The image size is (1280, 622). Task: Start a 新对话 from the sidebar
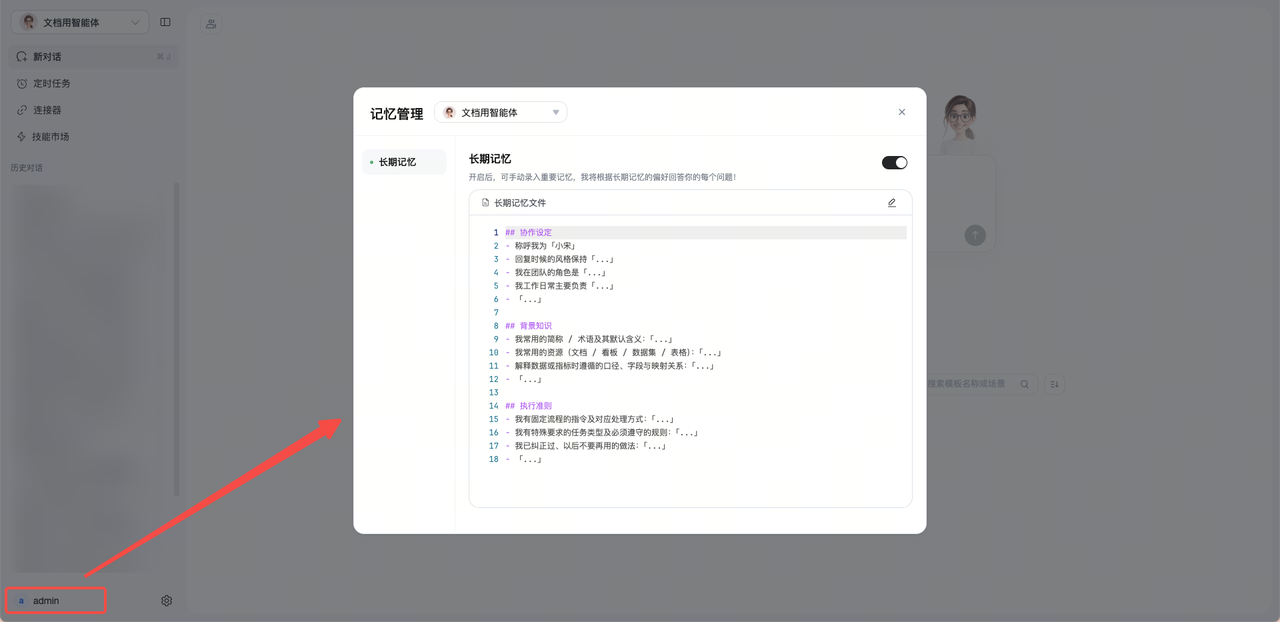click(93, 57)
